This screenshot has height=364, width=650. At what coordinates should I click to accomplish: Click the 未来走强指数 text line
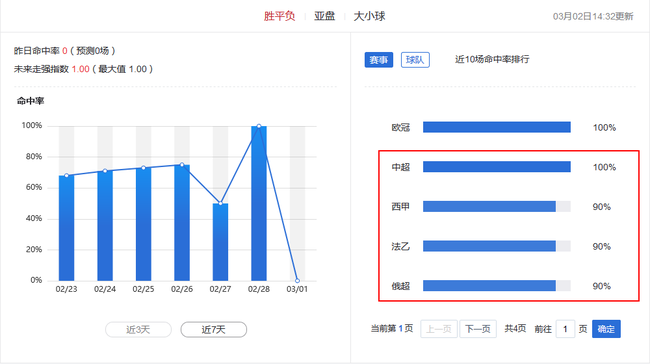(83, 69)
